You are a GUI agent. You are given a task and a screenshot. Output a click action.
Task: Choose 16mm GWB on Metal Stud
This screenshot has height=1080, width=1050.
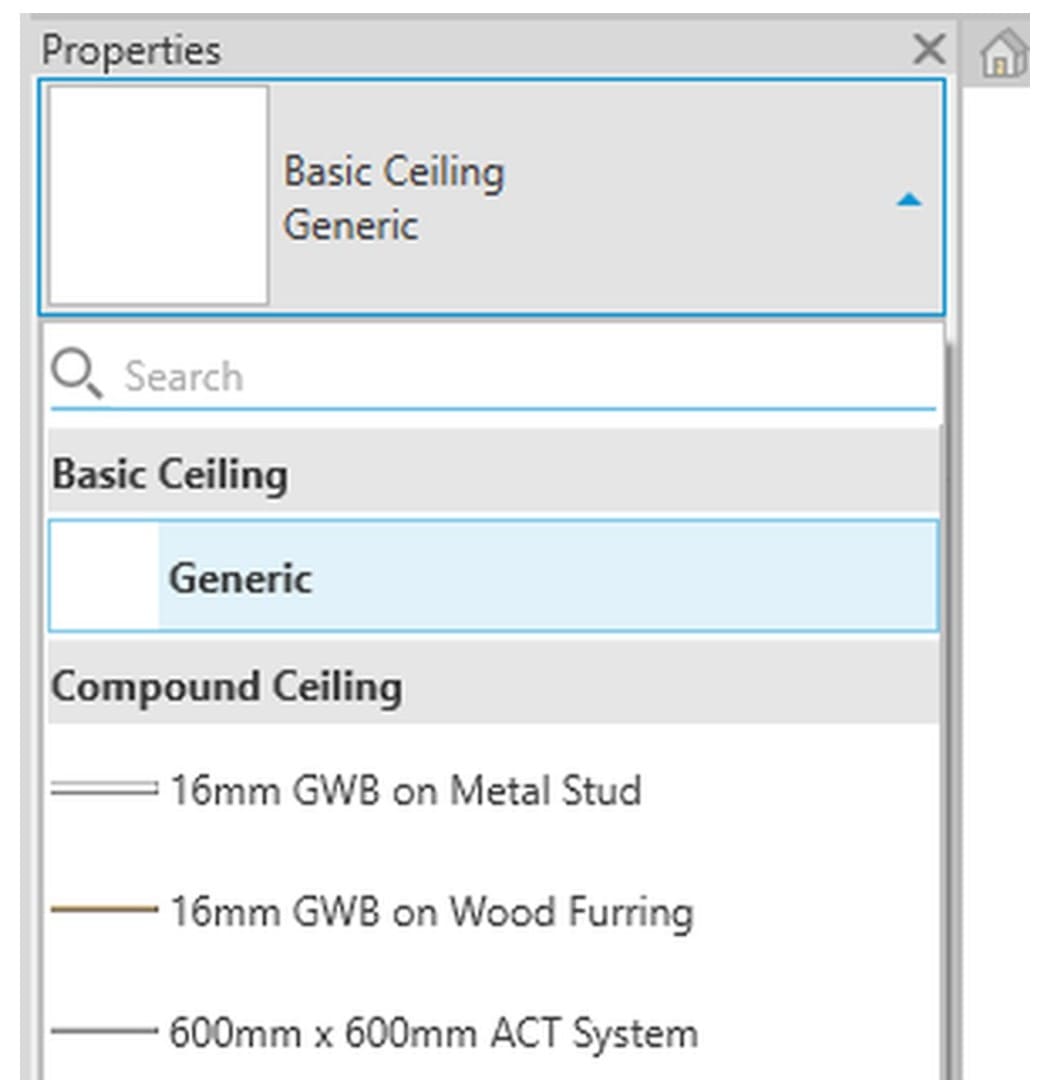pos(493,789)
